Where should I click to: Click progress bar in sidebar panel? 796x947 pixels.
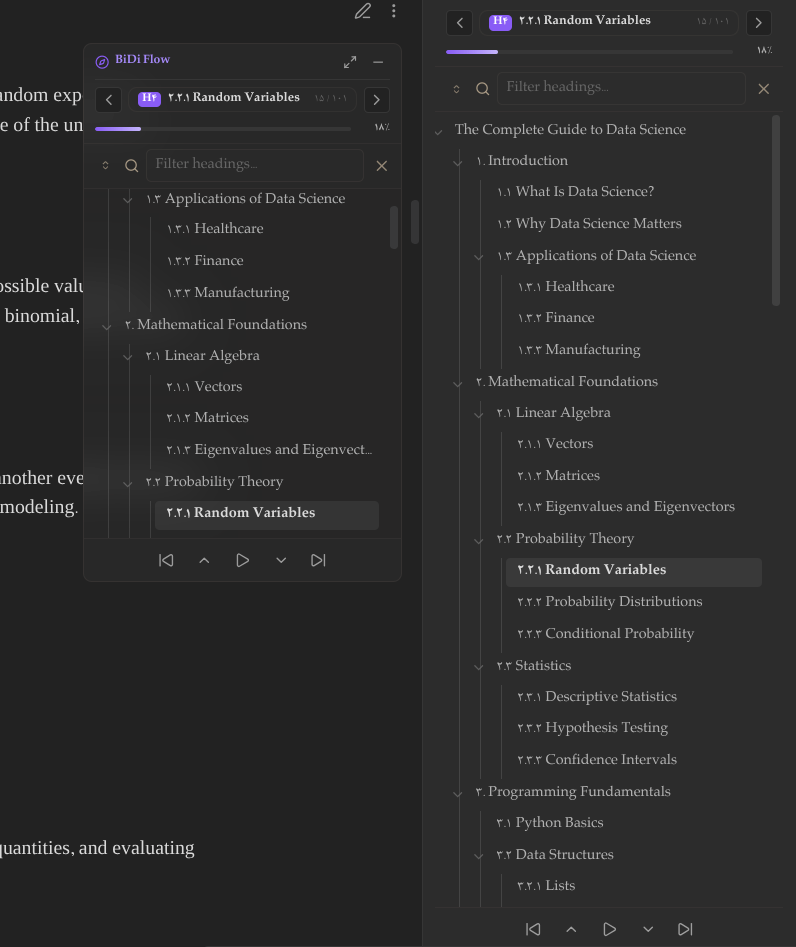589,52
